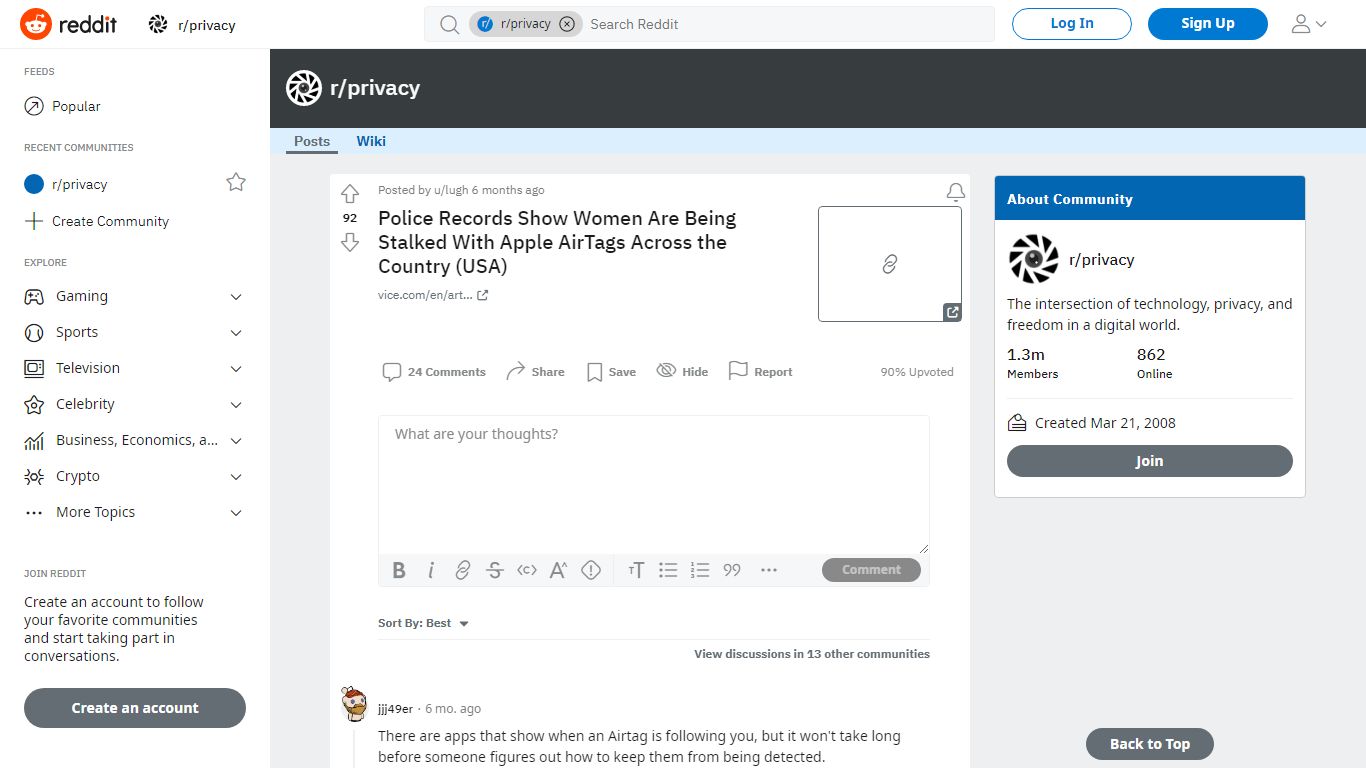Open the 24 Comments link
Viewport: 1366px width, 768px height.
(x=434, y=372)
